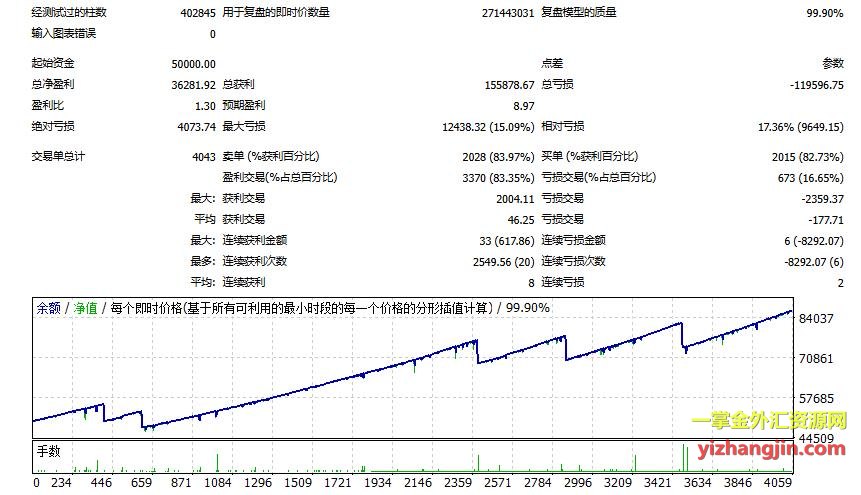861x495 pixels.
Task: Select the 交易单总计 value 4043
Action: (201, 156)
